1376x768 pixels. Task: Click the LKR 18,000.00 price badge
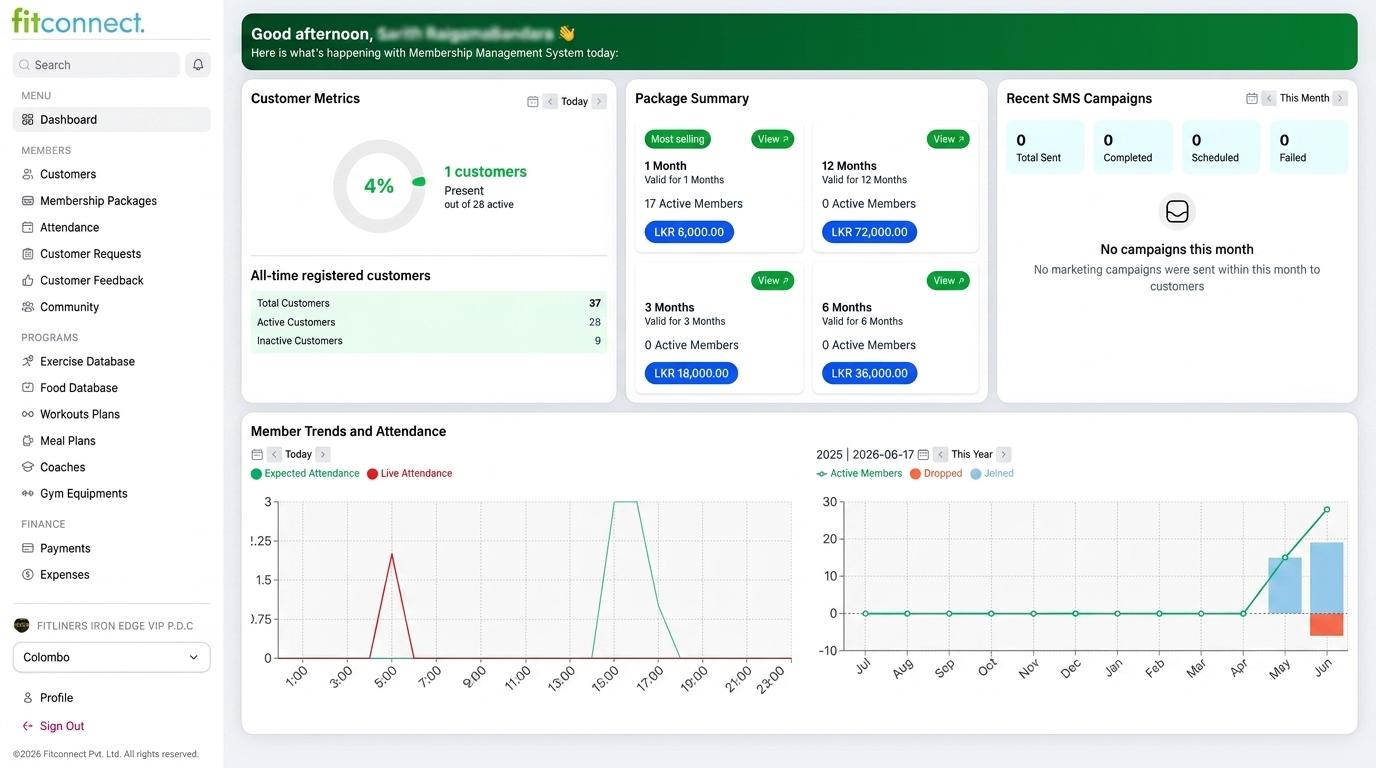[x=691, y=373]
